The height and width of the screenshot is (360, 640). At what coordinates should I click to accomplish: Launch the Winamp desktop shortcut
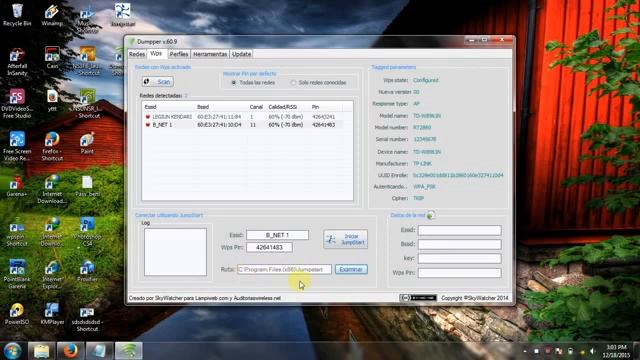52,15
